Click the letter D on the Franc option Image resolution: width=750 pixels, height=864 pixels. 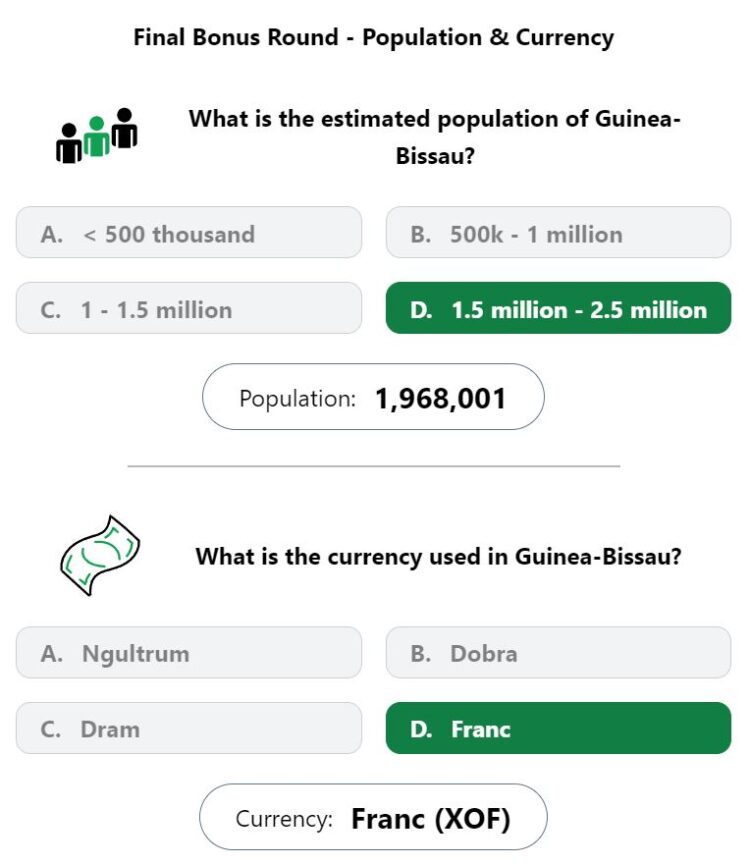[x=420, y=730]
